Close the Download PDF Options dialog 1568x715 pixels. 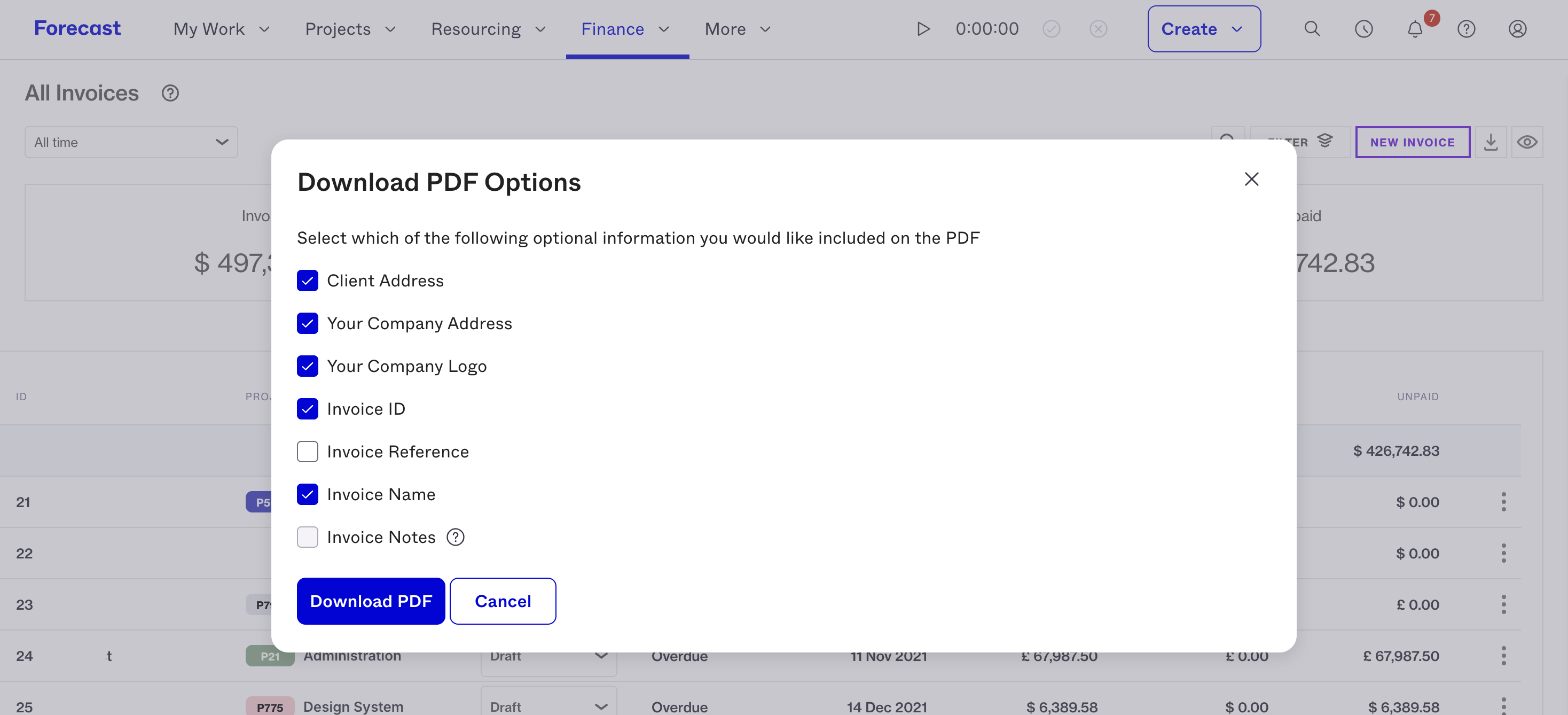1251,179
